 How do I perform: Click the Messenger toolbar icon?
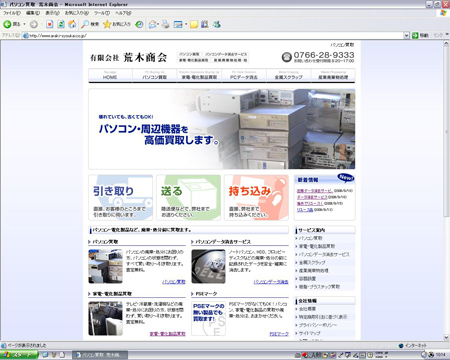click(x=217, y=24)
